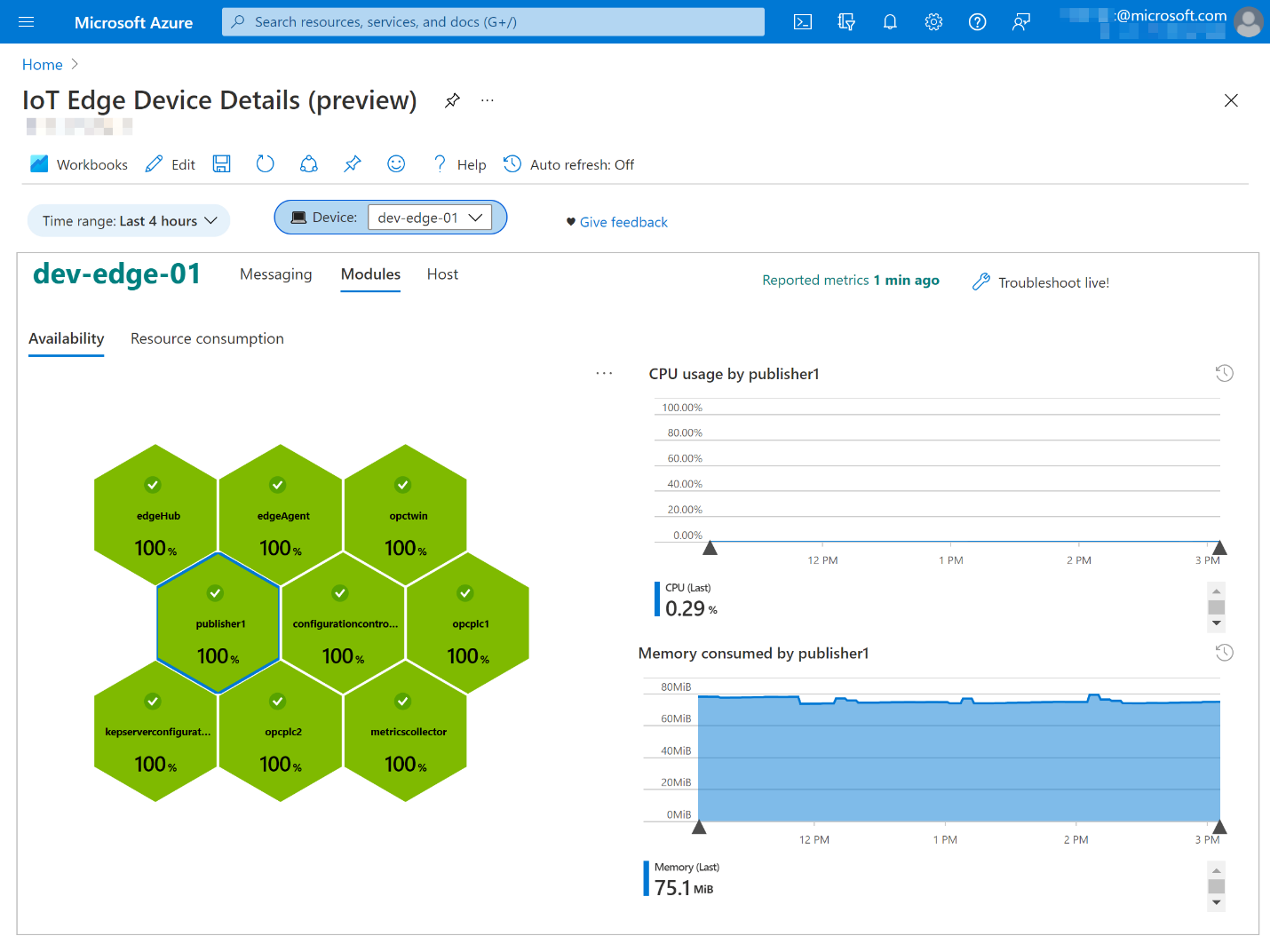Share the workbook via the share icon

tap(308, 163)
